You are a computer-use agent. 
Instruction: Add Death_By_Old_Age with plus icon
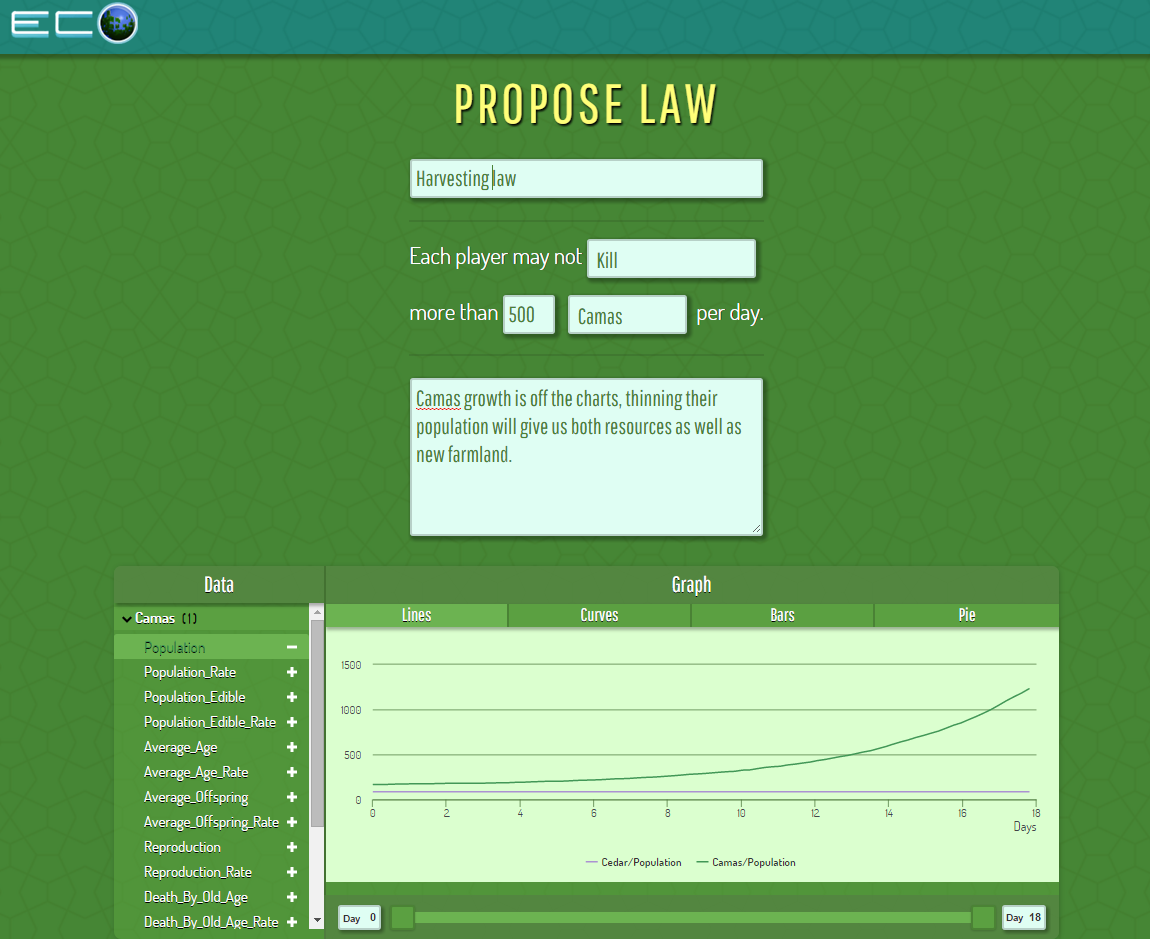point(292,898)
